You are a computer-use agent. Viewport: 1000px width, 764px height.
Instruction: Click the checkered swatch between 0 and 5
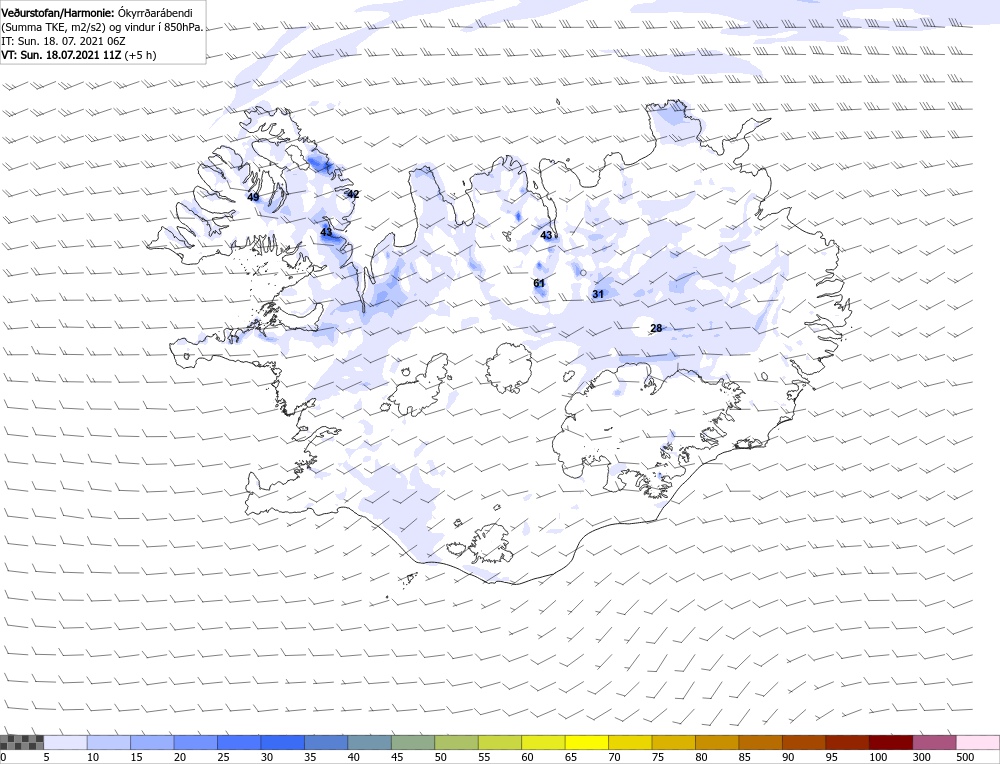click(22, 742)
